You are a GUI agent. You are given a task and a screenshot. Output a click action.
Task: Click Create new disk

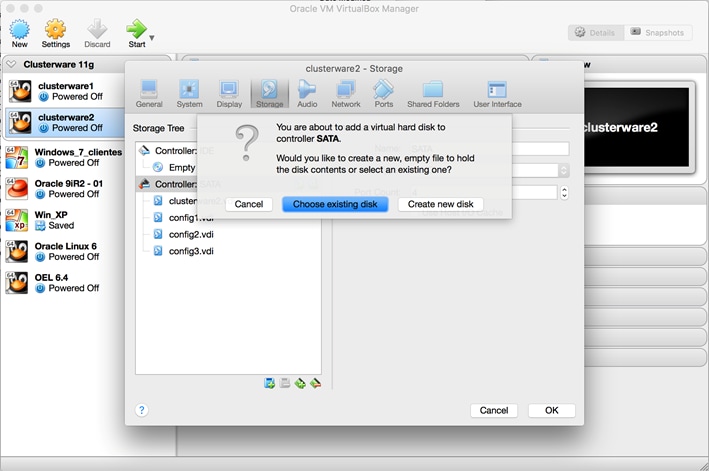tap(440, 204)
